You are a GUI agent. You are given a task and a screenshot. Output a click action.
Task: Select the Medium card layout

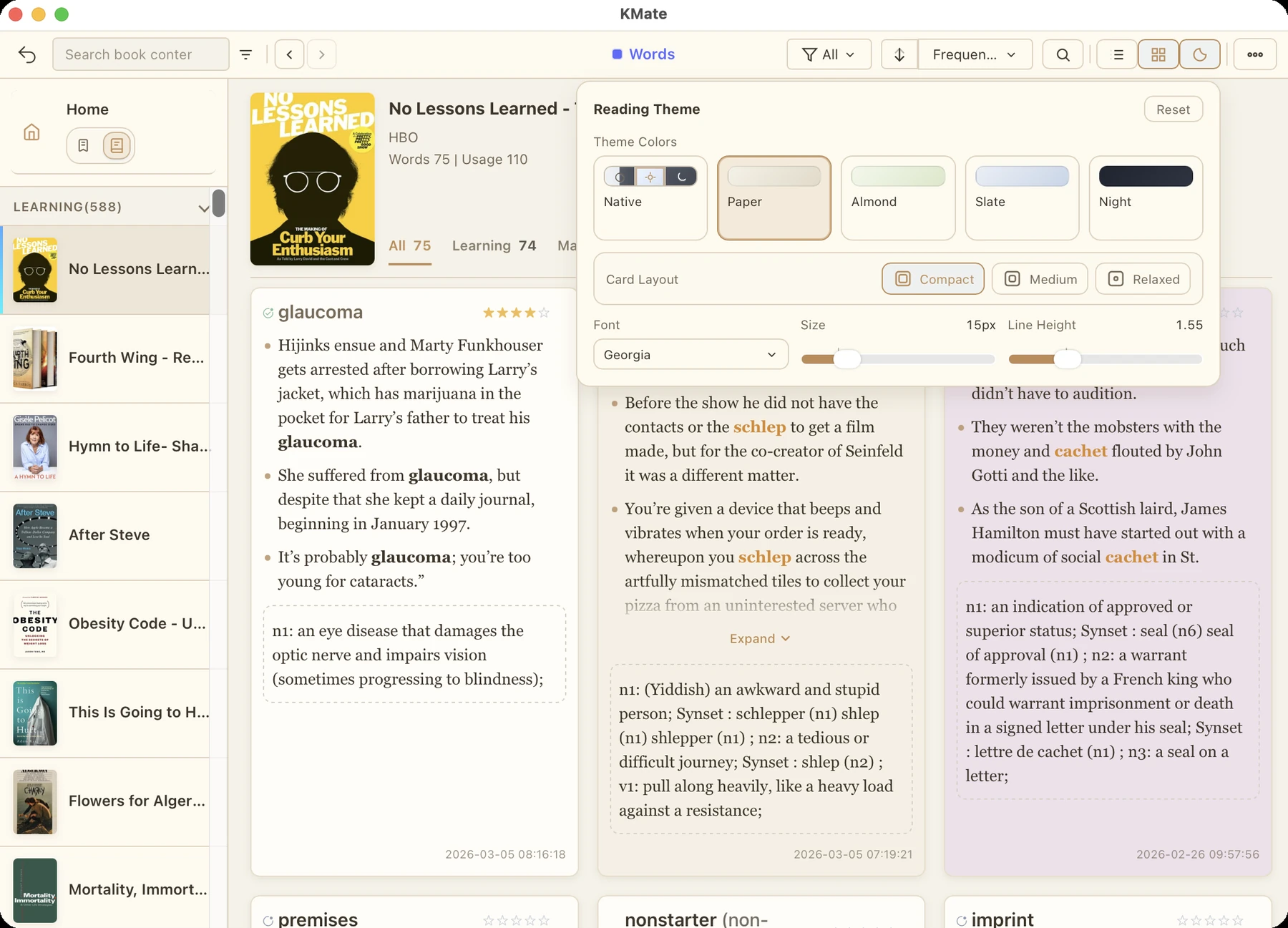tap(1040, 279)
